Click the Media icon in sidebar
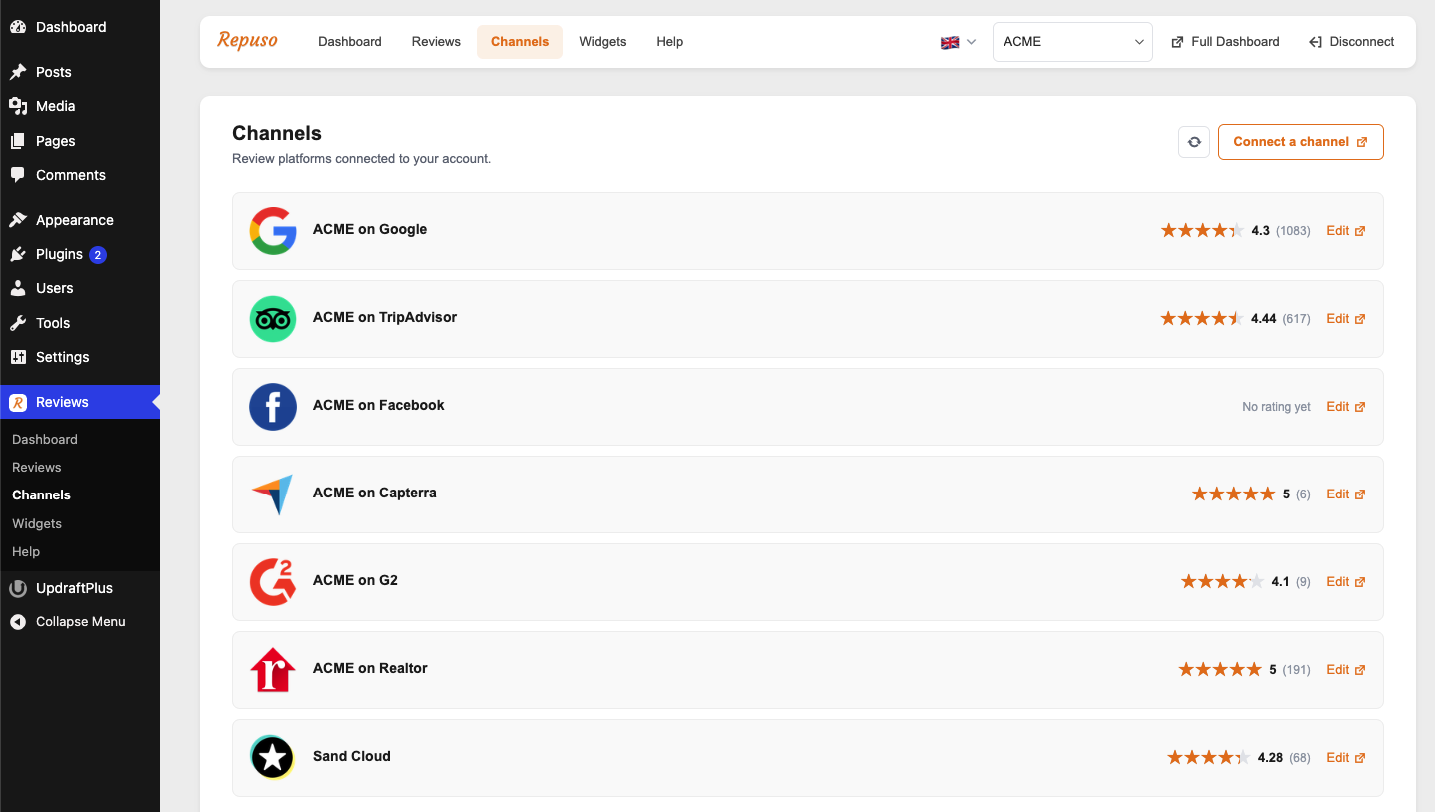Screen dimensions: 1435x812 pos(18,106)
